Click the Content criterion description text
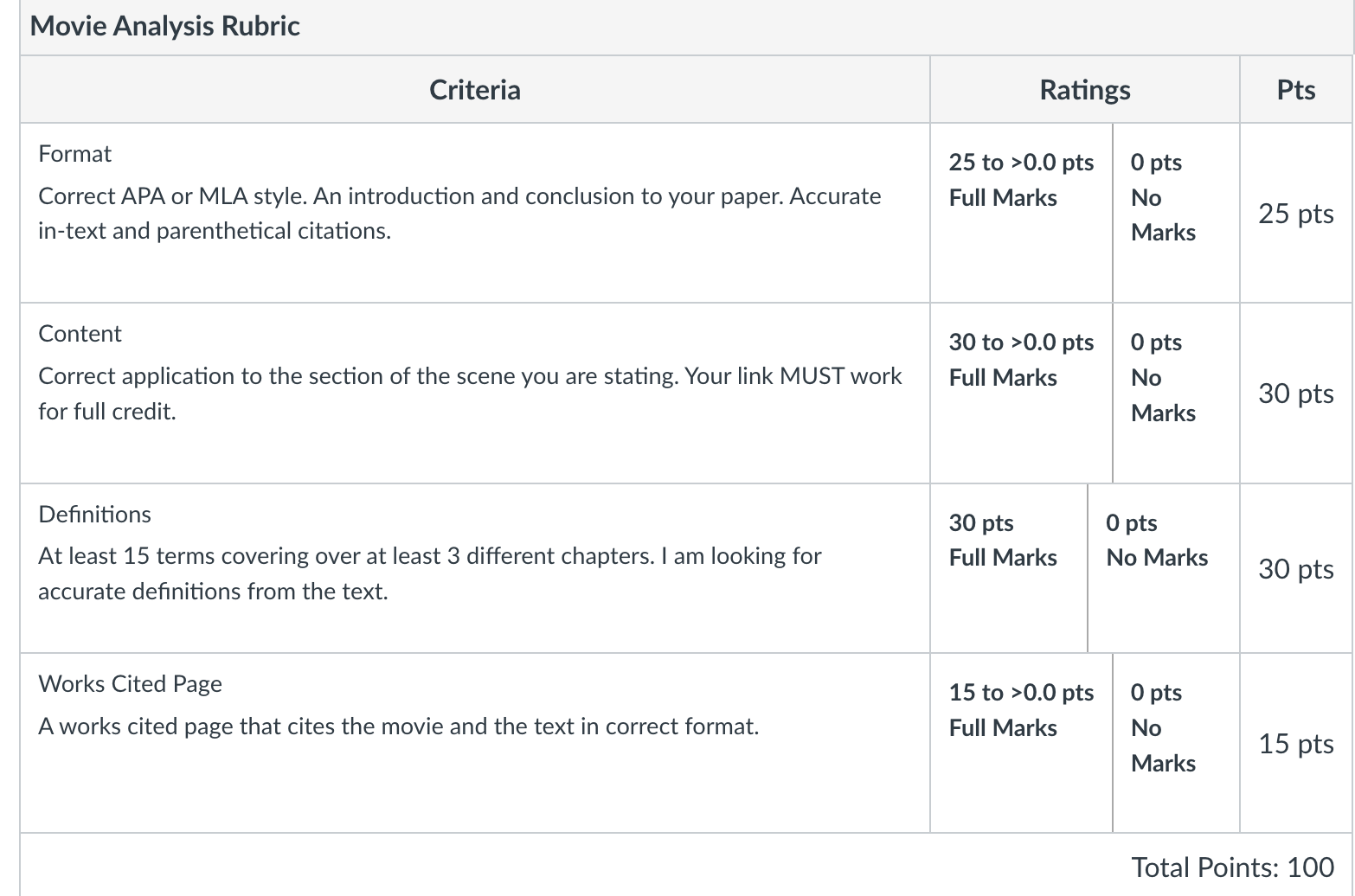The image size is (1355, 896). click(x=470, y=394)
